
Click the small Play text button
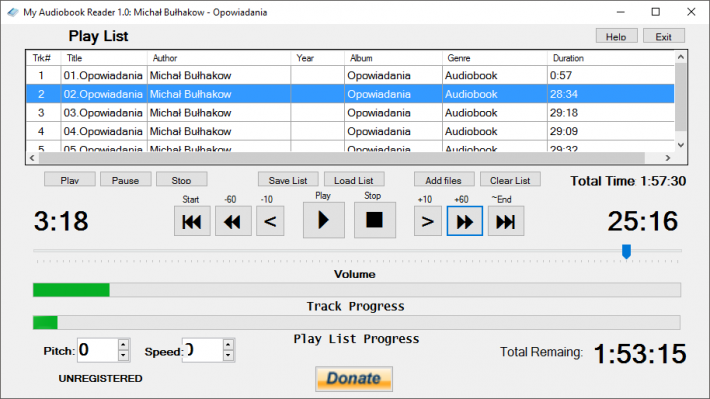point(70,180)
